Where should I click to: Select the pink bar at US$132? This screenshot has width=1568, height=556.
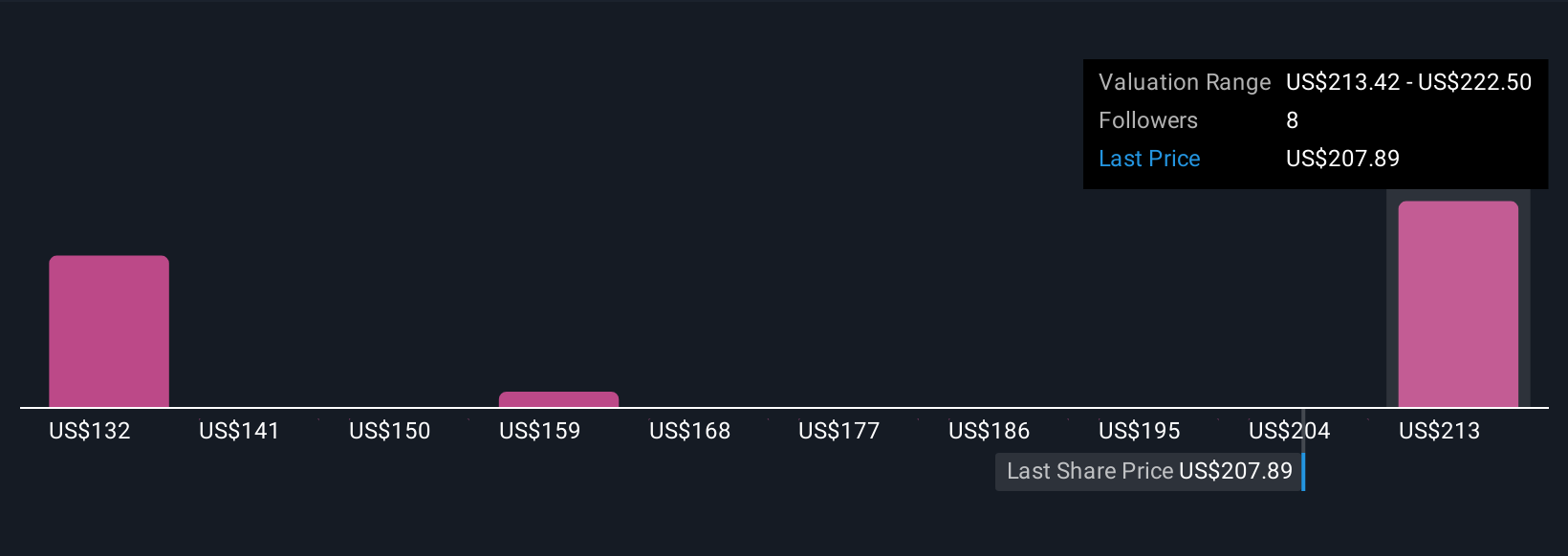coord(109,331)
